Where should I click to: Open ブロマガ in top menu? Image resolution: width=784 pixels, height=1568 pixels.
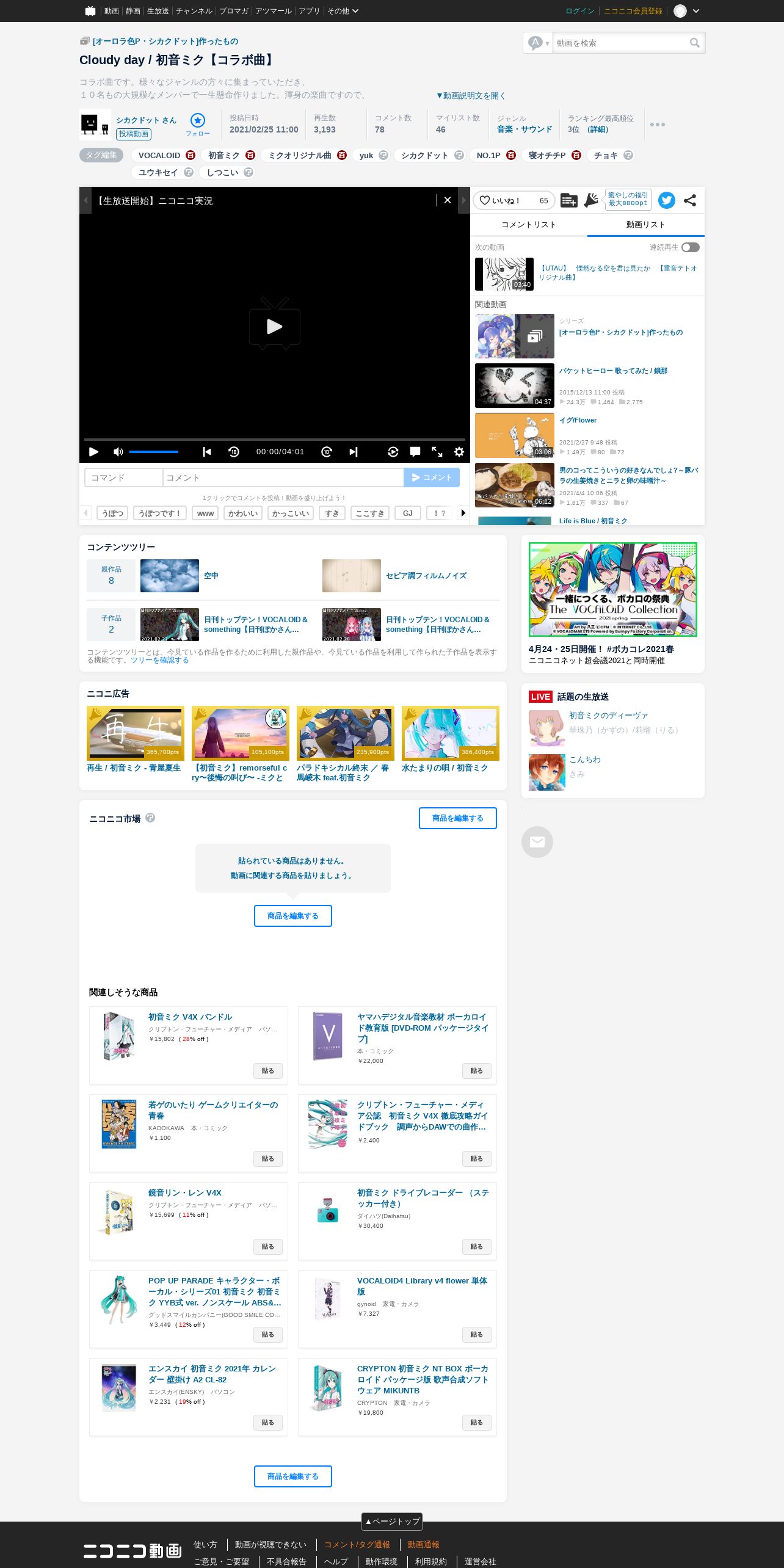click(x=234, y=11)
